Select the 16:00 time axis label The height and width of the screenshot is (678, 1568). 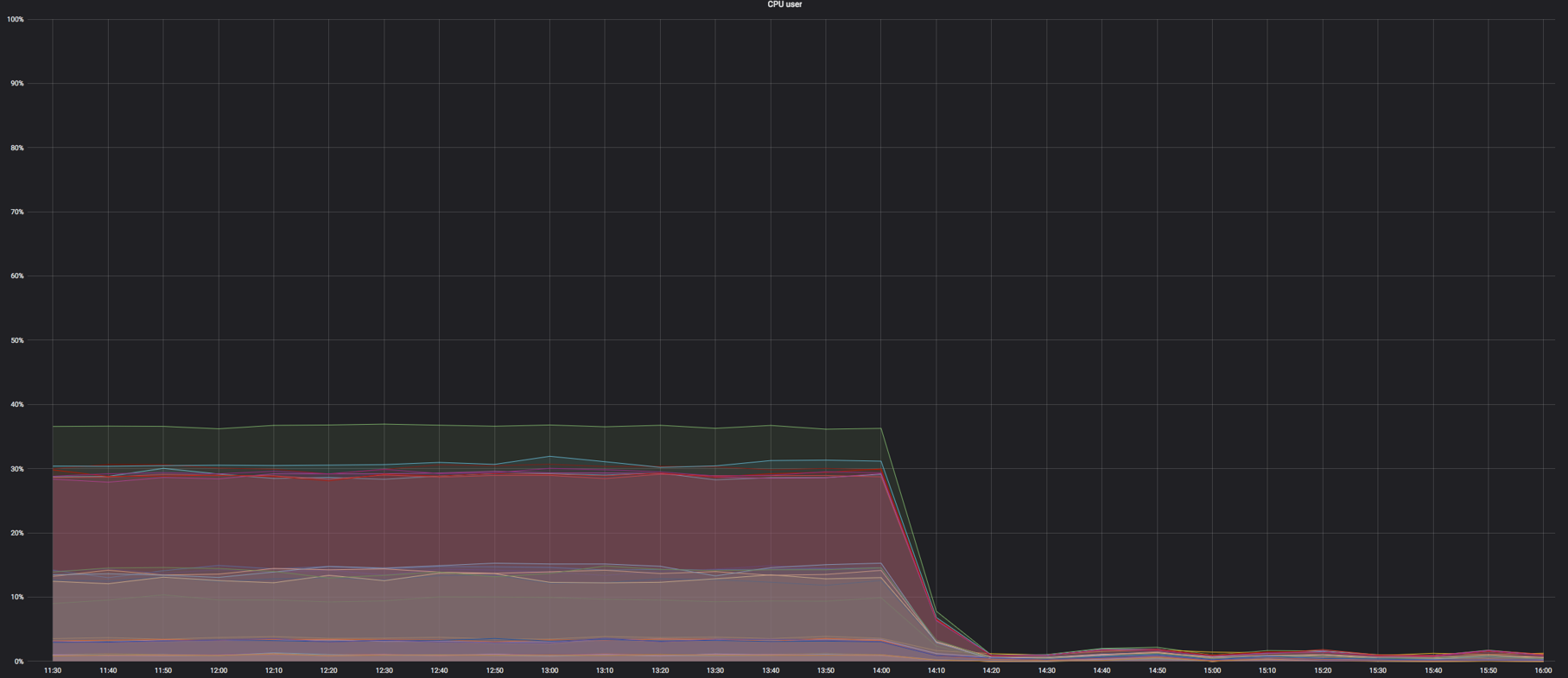click(x=1544, y=671)
